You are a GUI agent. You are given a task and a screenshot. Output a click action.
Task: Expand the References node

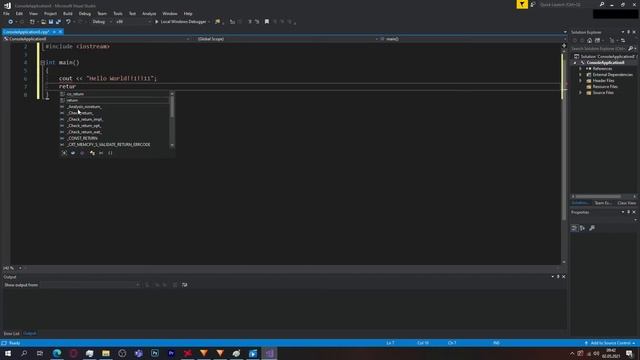pyautogui.click(x=580, y=69)
